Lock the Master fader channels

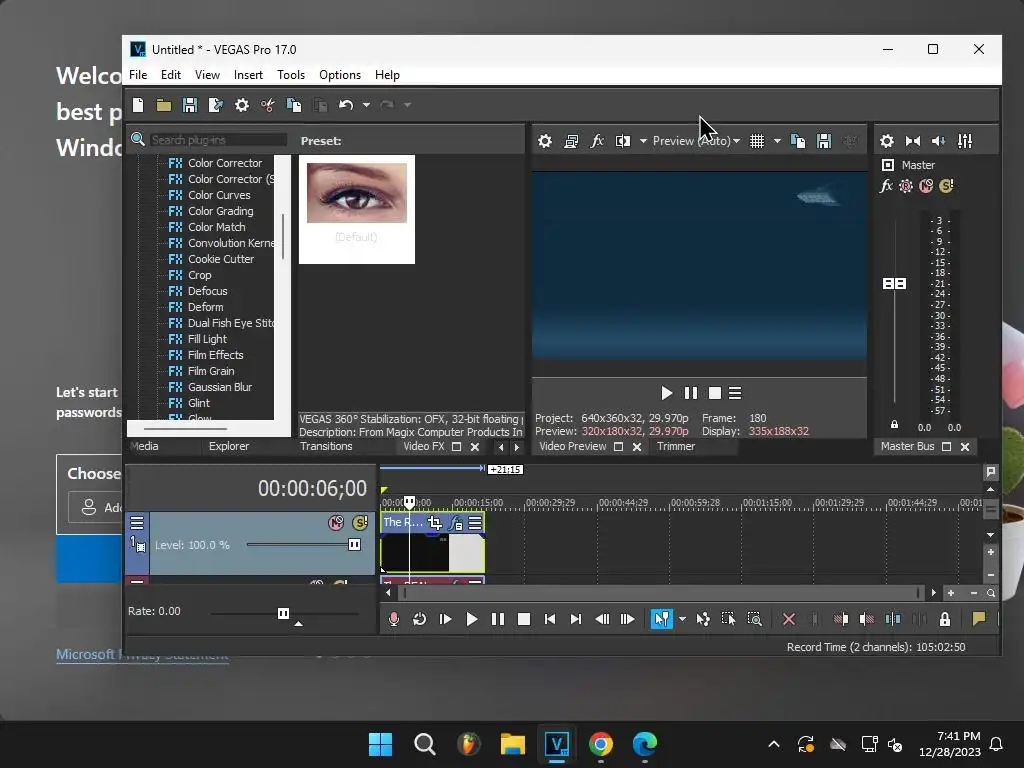[x=894, y=424]
